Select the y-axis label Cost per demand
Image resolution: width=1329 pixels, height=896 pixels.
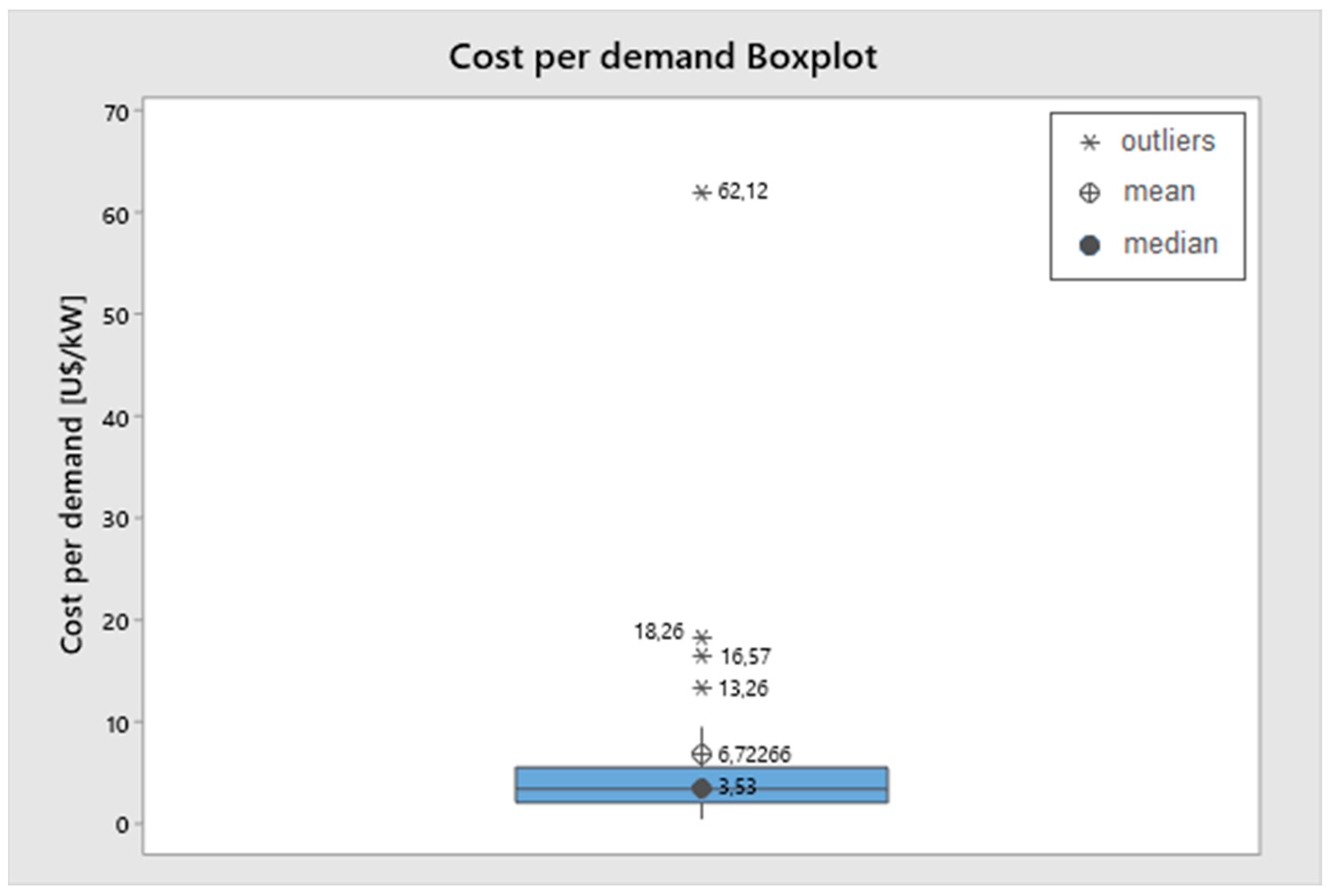click(x=73, y=474)
